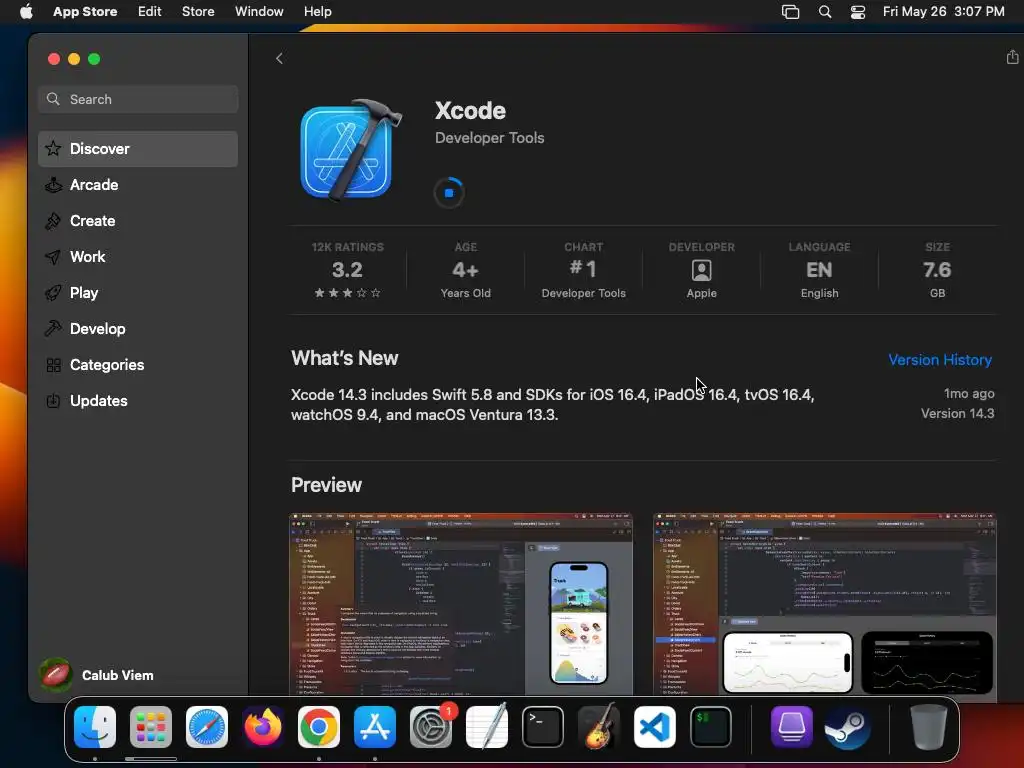1024x768 pixels.
Task: Open the first Xcode preview screenshot
Action: pyautogui.click(x=461, y=604)
